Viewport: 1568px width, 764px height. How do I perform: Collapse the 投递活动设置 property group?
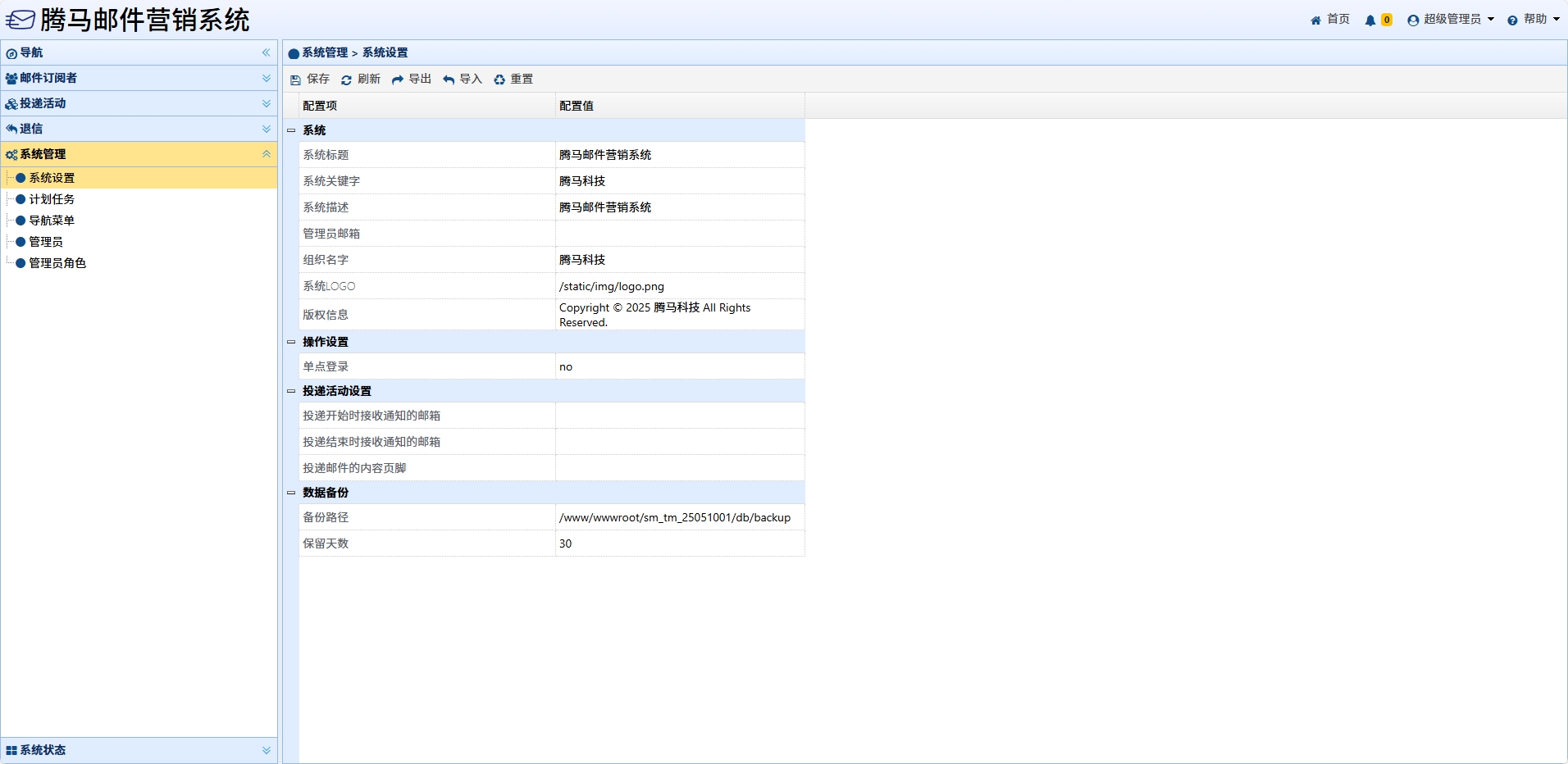pyautogui.click(x=291, y=391)
